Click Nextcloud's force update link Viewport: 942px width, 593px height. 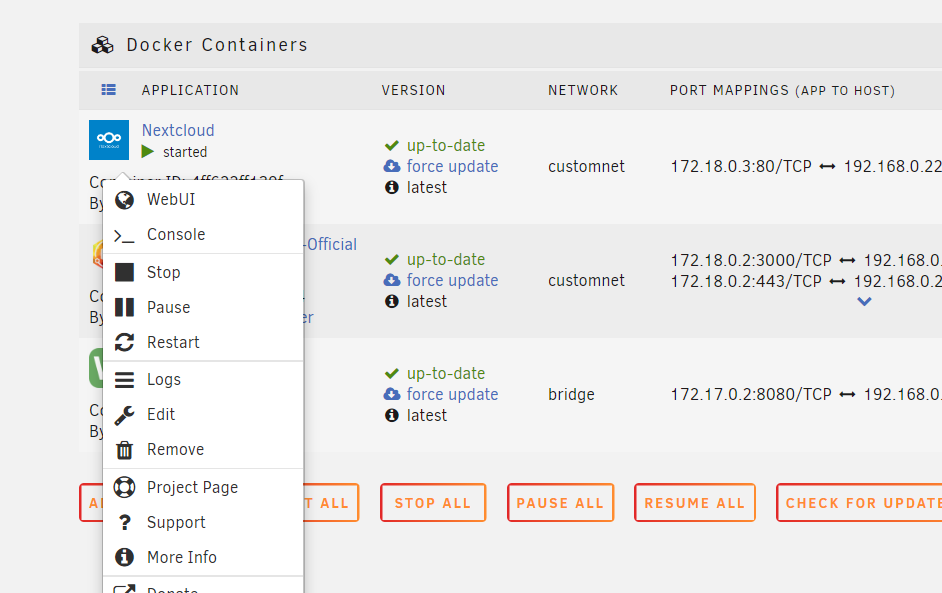click(x=452, y=166)
